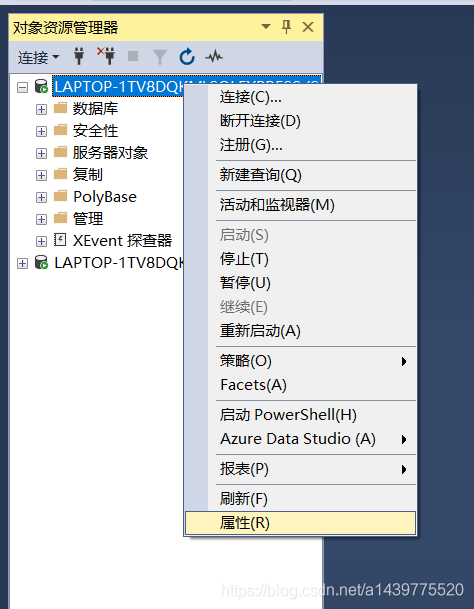Toggle the auto-hide pin icon
Viewport: 474px width, 609px height.
point(286,27)
